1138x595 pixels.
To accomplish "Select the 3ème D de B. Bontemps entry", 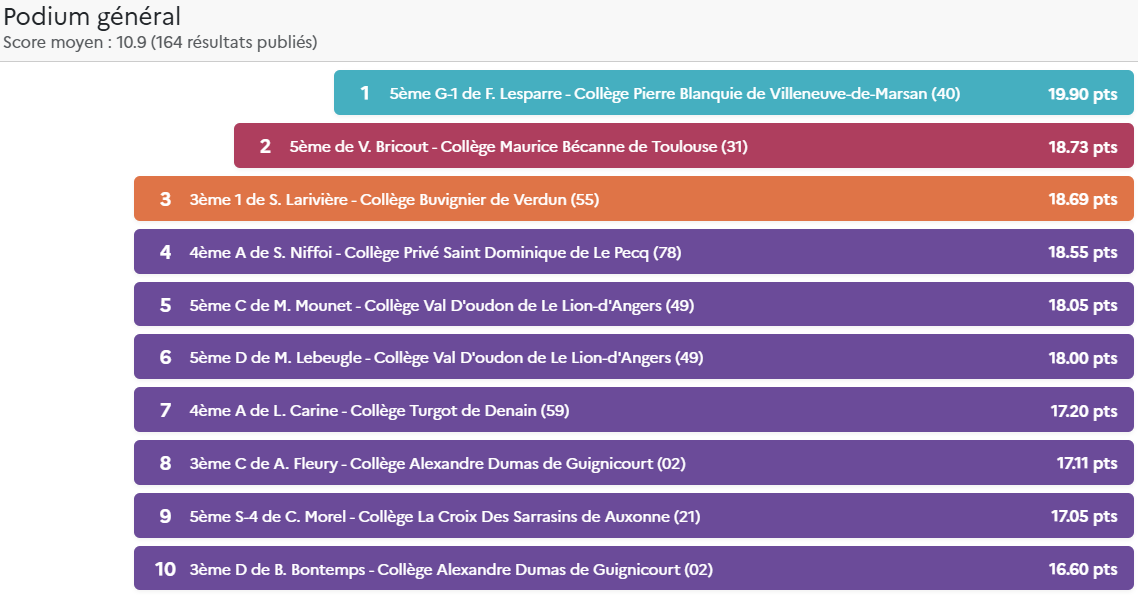I will point(634,569).
